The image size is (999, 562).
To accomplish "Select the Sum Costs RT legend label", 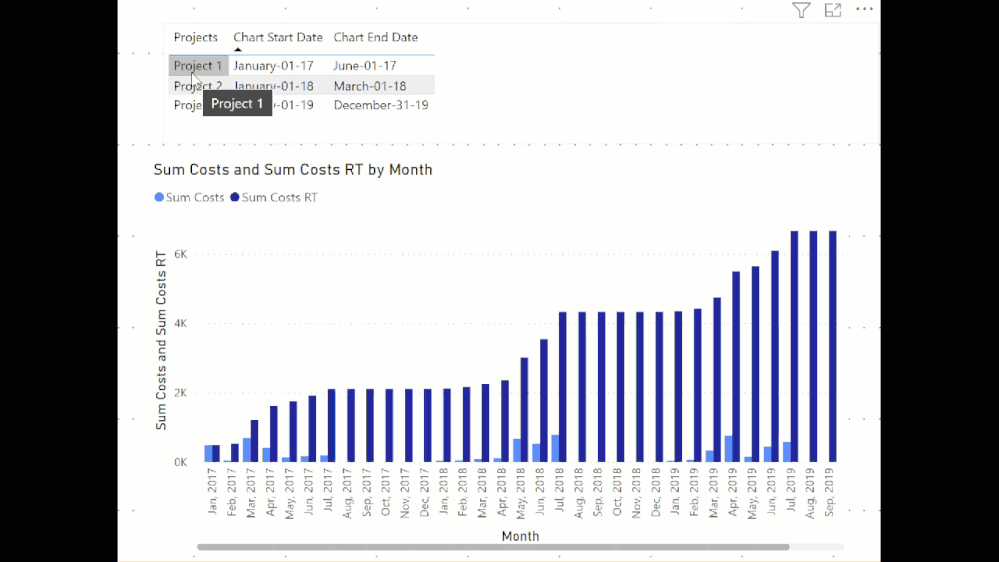I will pos(280,198).
